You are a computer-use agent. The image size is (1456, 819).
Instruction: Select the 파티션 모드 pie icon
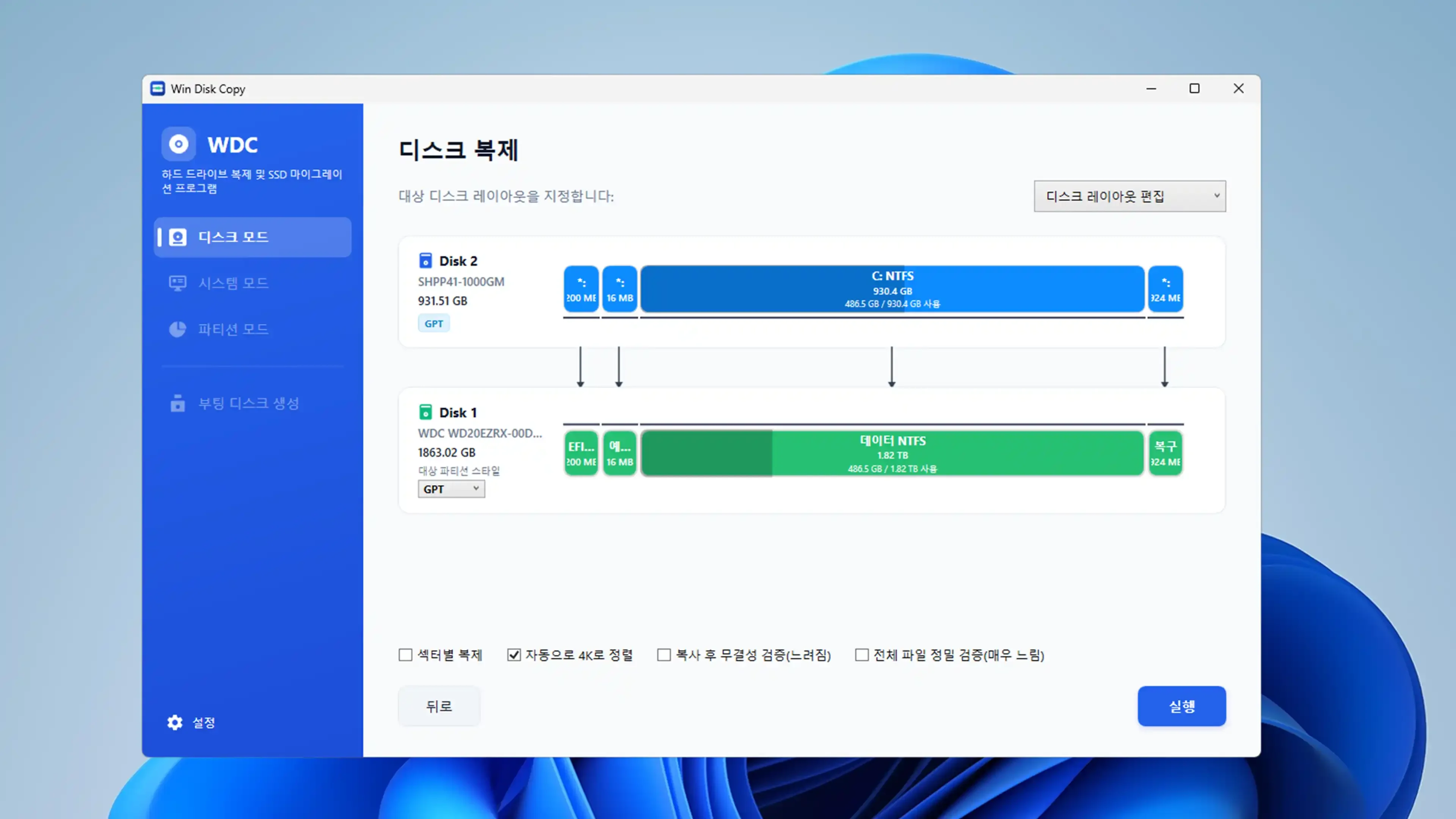pyautogui.click(x=177, y=329)
